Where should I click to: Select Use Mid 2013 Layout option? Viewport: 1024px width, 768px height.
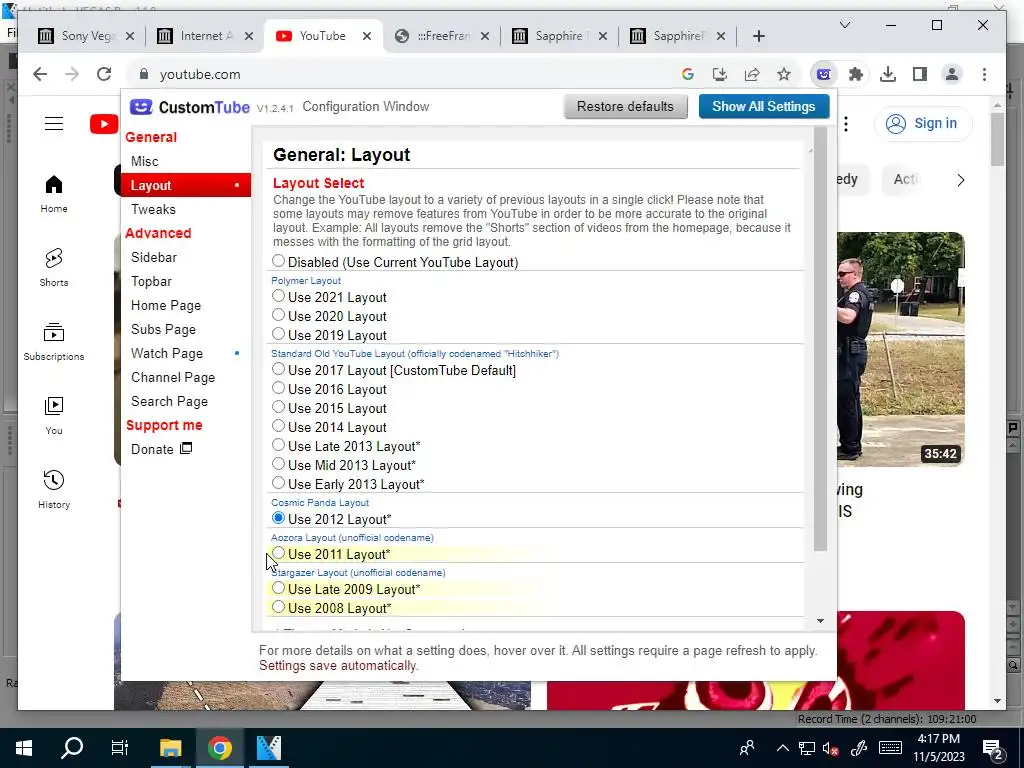279,464
